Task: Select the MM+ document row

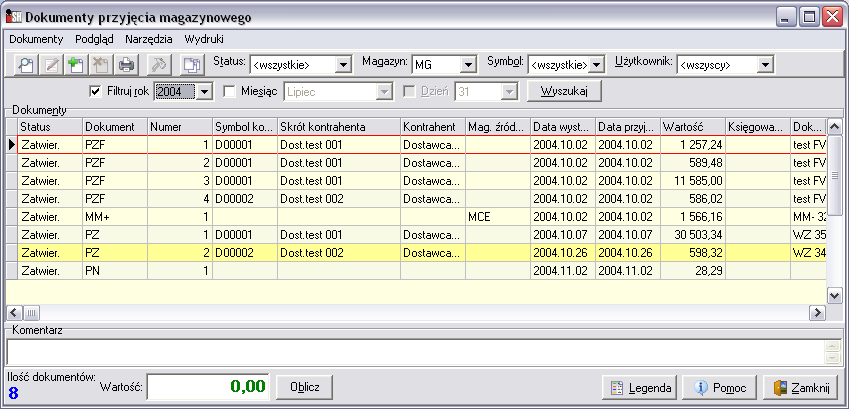Action: [416, 217]
